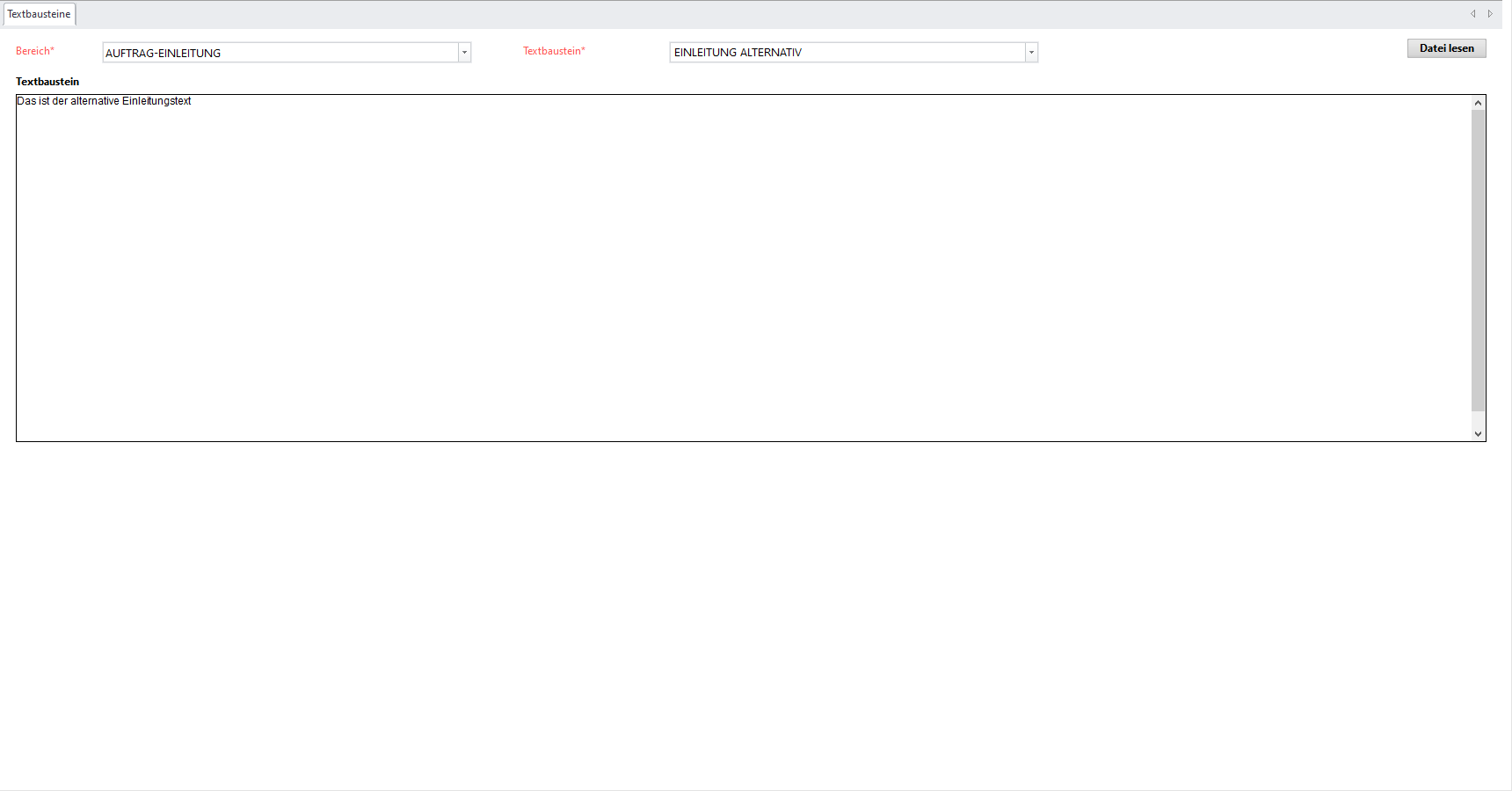Image resolution: width=1512 pixels, height=791 pixels.
Task: Click the AUFTRAG-EINLEITUNG combo box field
Action: pyautogui.click(x=280, y=53)
